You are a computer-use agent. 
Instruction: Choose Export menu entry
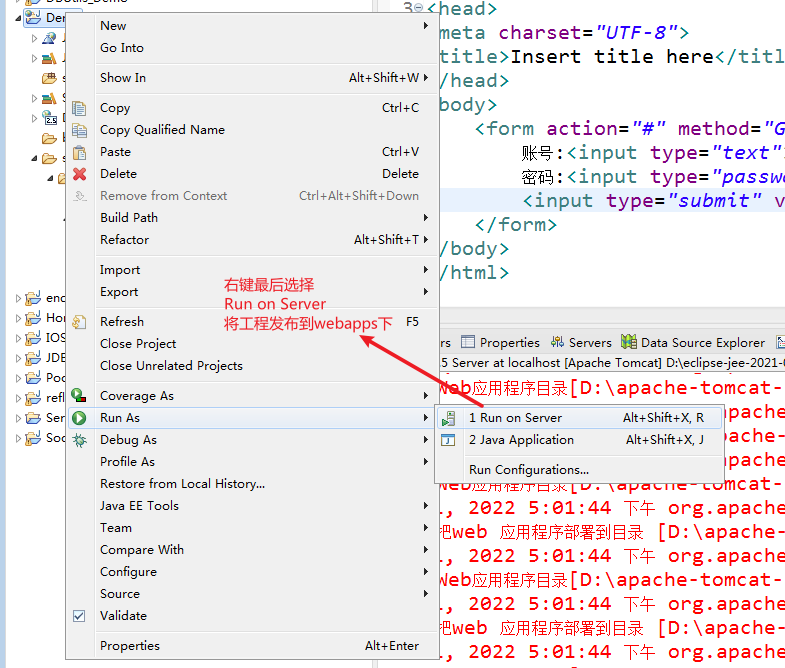point(252,292)
